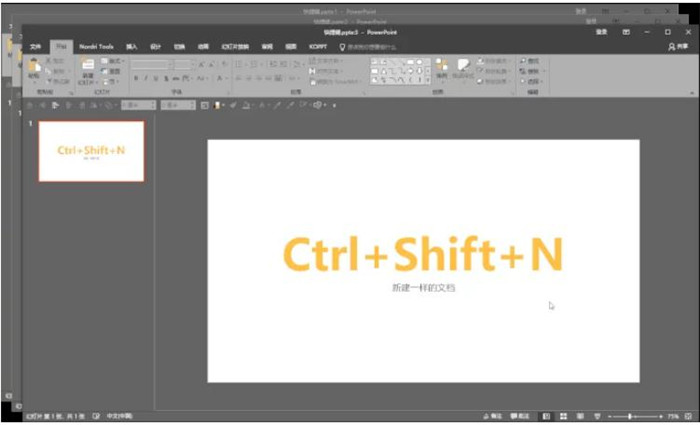
Task: Switch to Slide Sorter view icon
Action: pos(563,416)
